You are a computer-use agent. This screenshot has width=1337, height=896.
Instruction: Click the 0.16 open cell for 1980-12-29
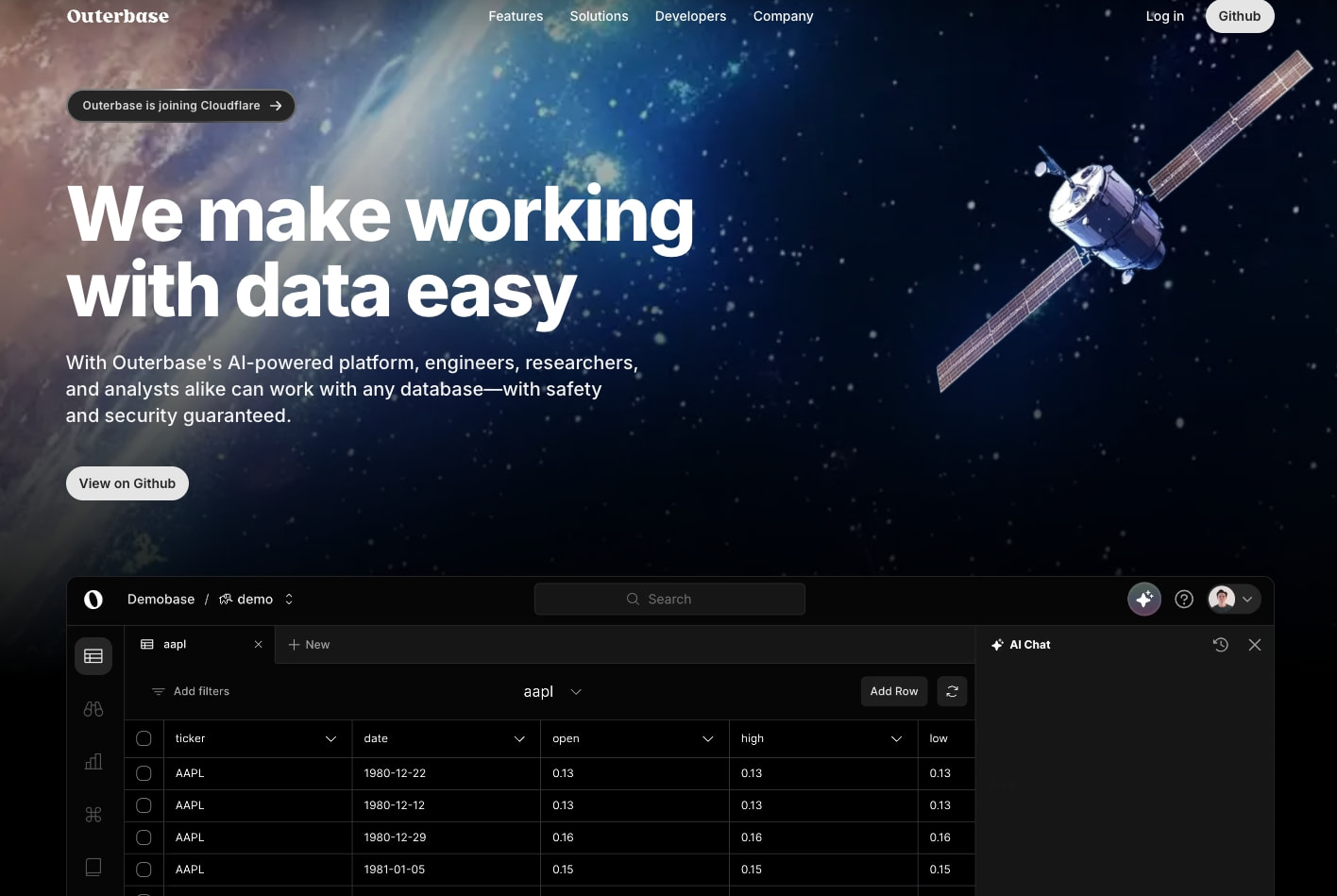coord(635,837)
